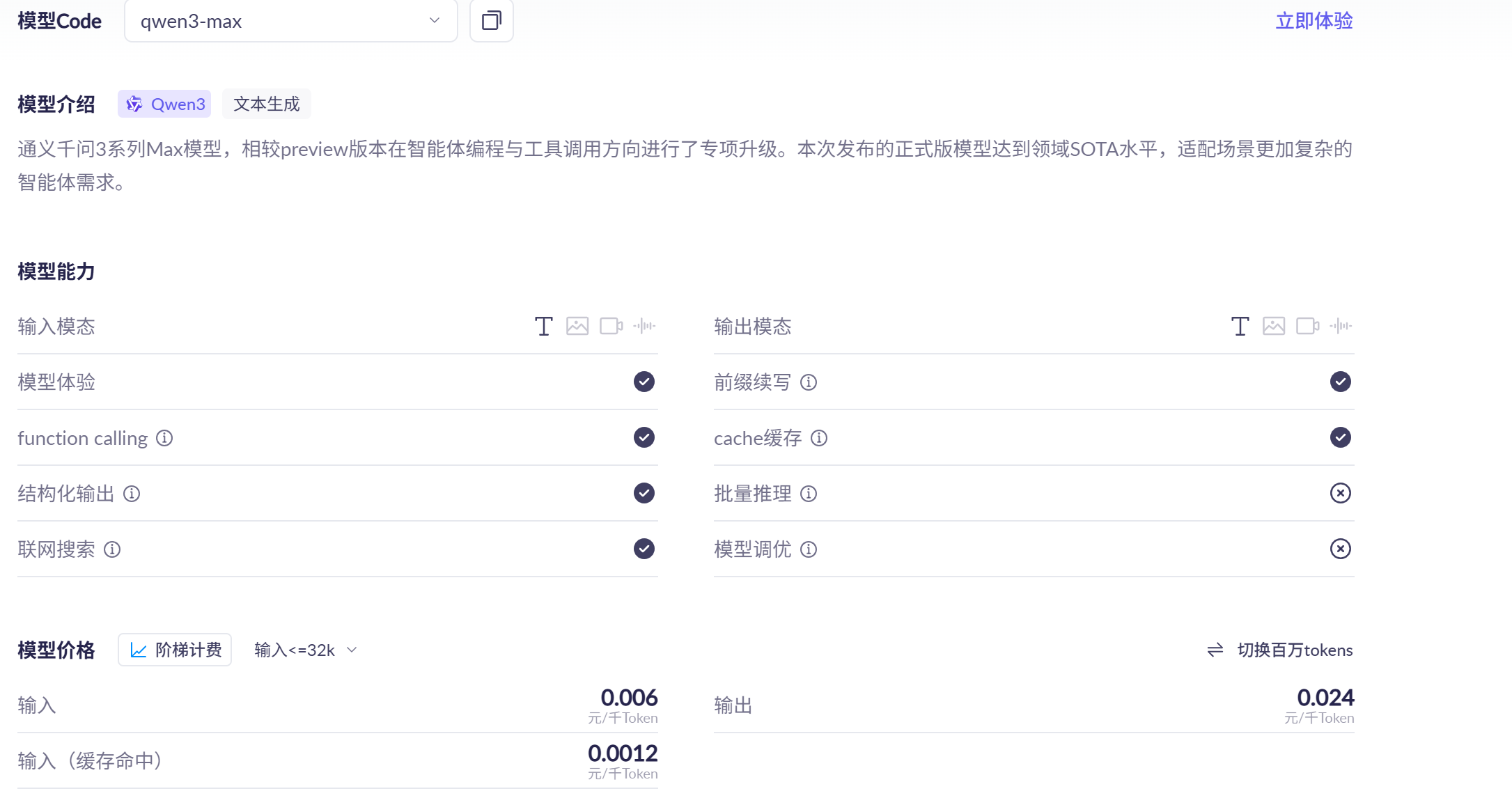Click the 阶梯计费 button
Screen dimensions: 1512x798
(175, 650)
